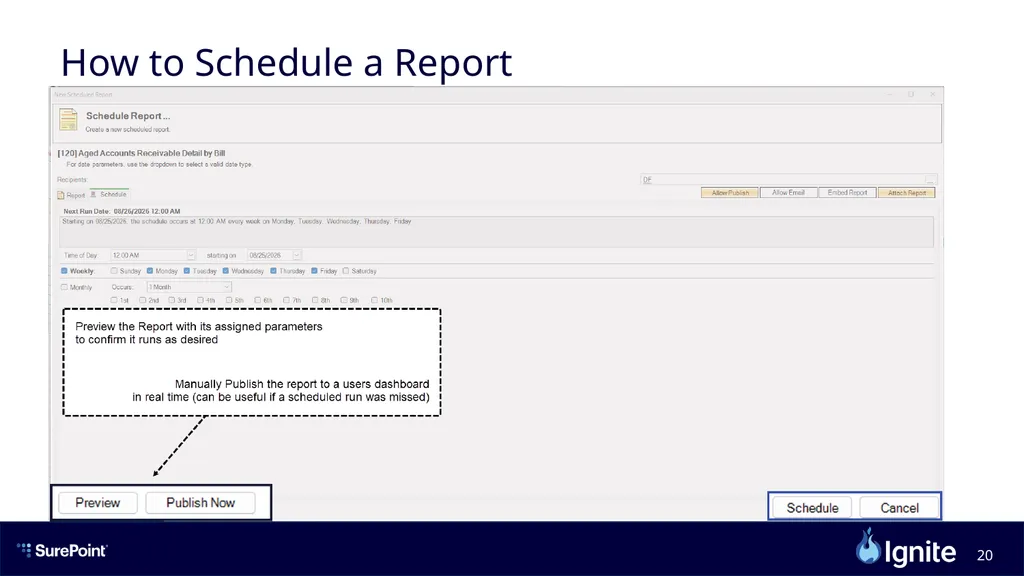This screenshot has height=576, width=1024.
Task: Click the Aged Accounts Receivable Detail by Bill title
Action: [x=141, y=153]
